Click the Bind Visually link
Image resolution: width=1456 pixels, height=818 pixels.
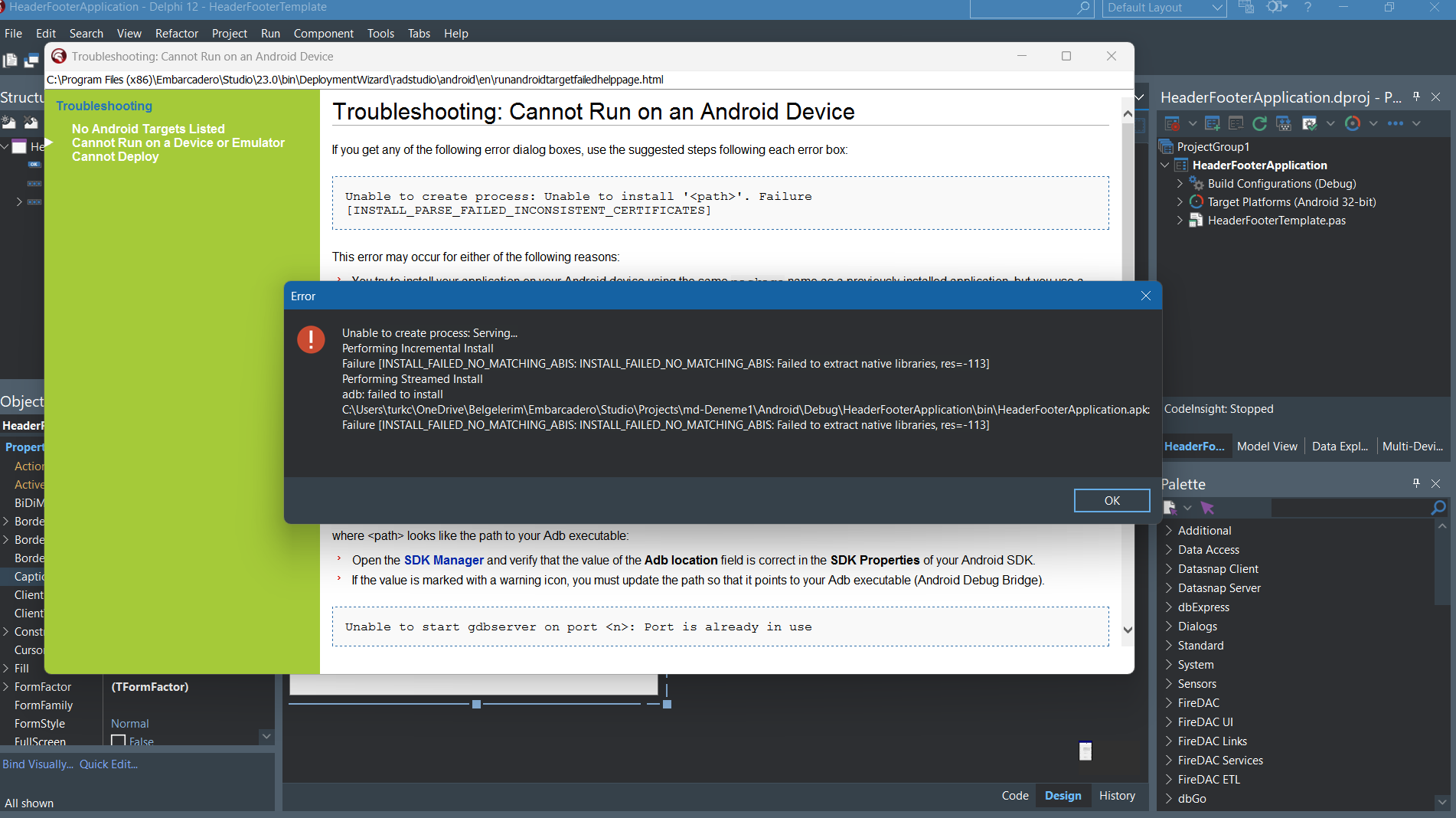pos(38,764)
